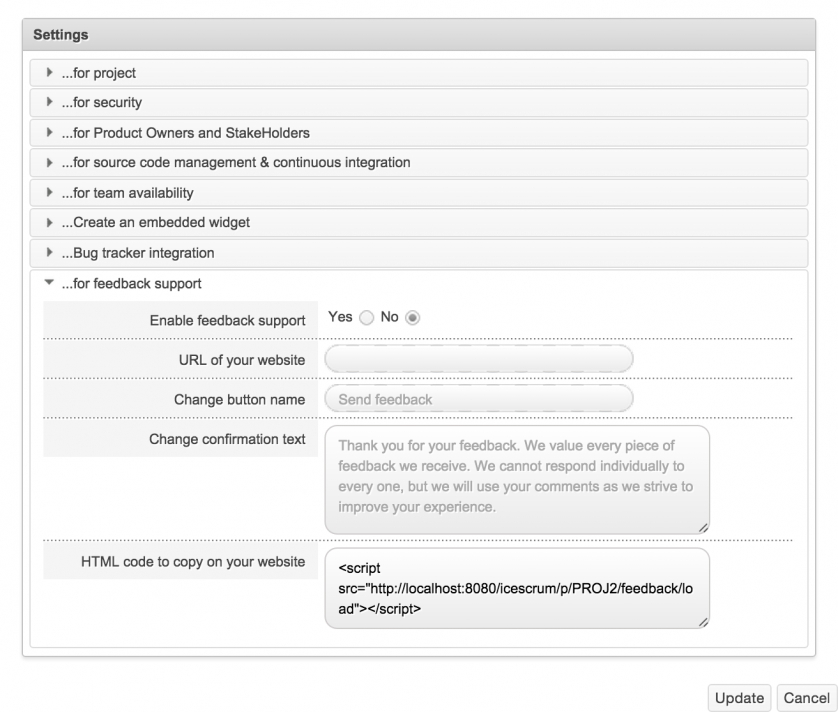Image resolution: width=838 pixels, height=712 pixels.
Task: Open the '...for security' settings header
Action: (x=419, y=102)
